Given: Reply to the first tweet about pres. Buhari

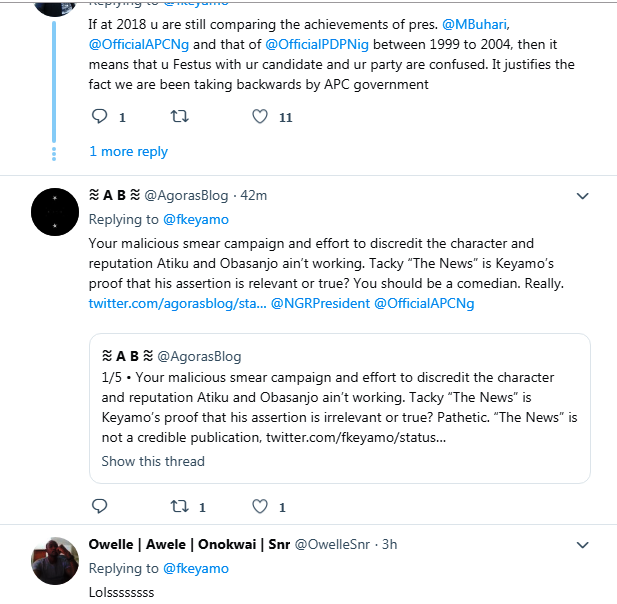Looking at the screenshot, I should [x=99, y=117].
